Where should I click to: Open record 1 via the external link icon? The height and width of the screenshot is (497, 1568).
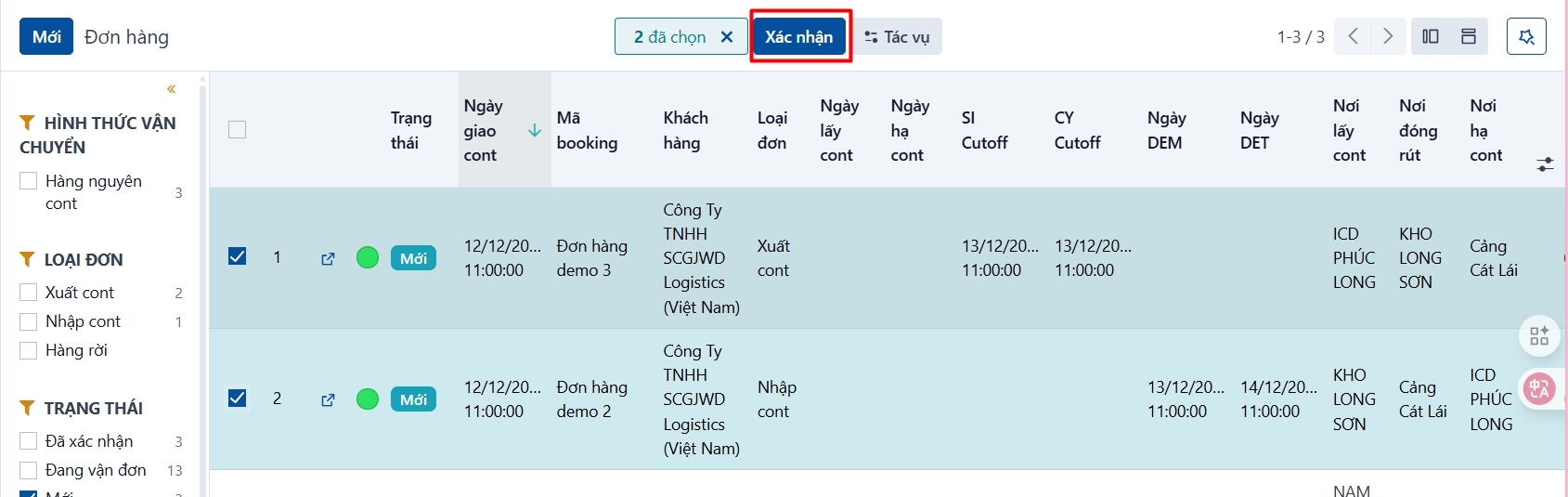(328, 258)
